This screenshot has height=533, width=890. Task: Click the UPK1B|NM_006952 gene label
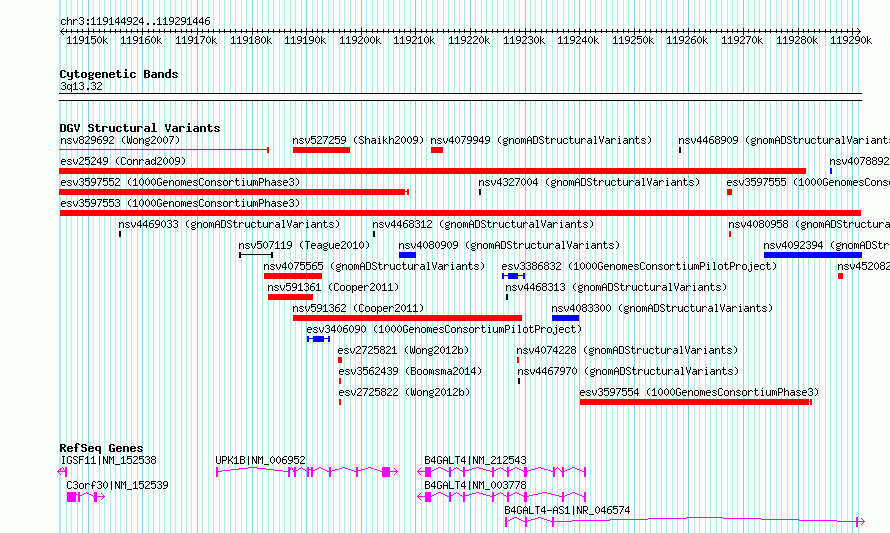(x=261, y=460)
